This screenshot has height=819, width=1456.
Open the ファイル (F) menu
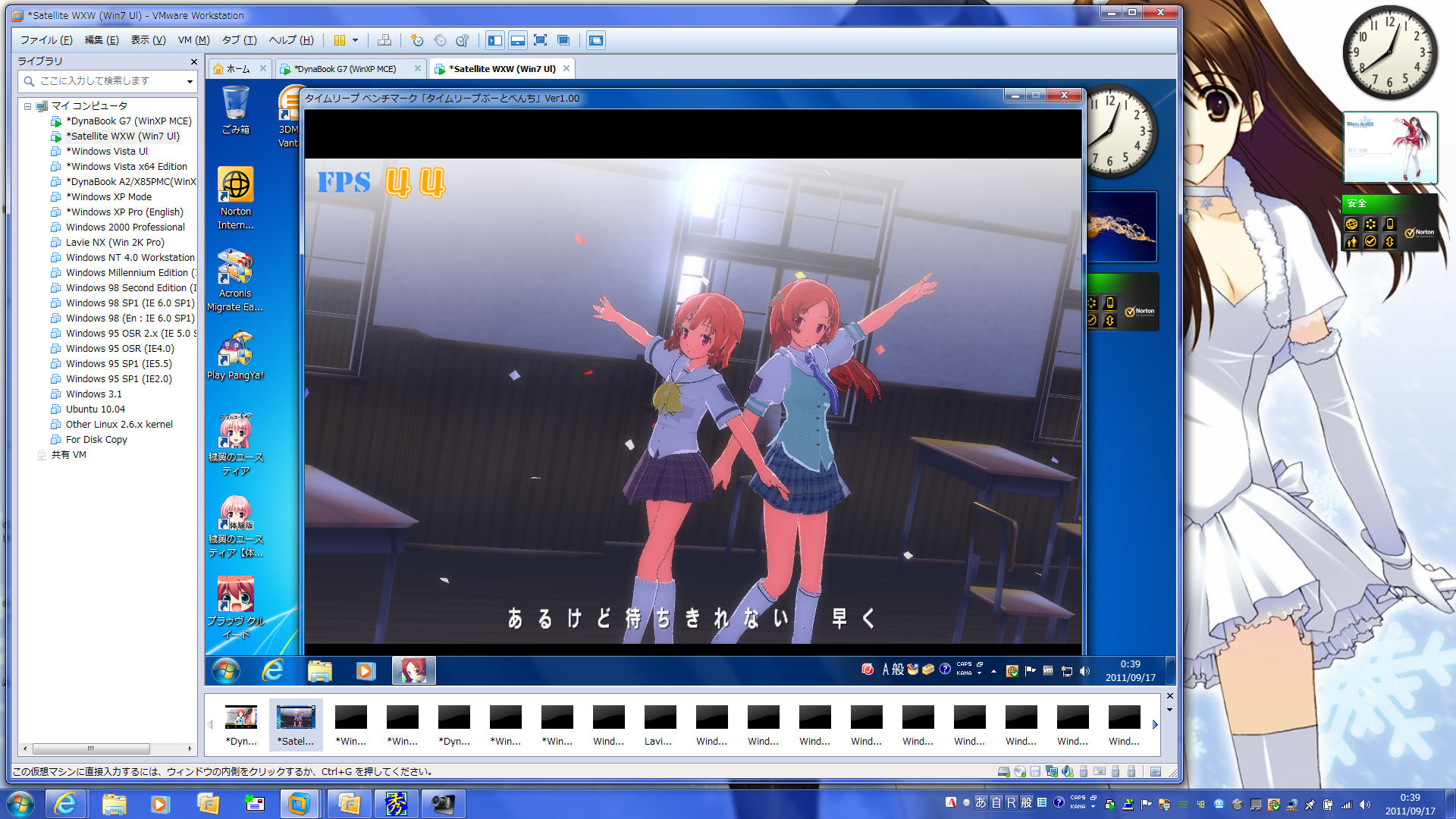click(x=46, y=40)
